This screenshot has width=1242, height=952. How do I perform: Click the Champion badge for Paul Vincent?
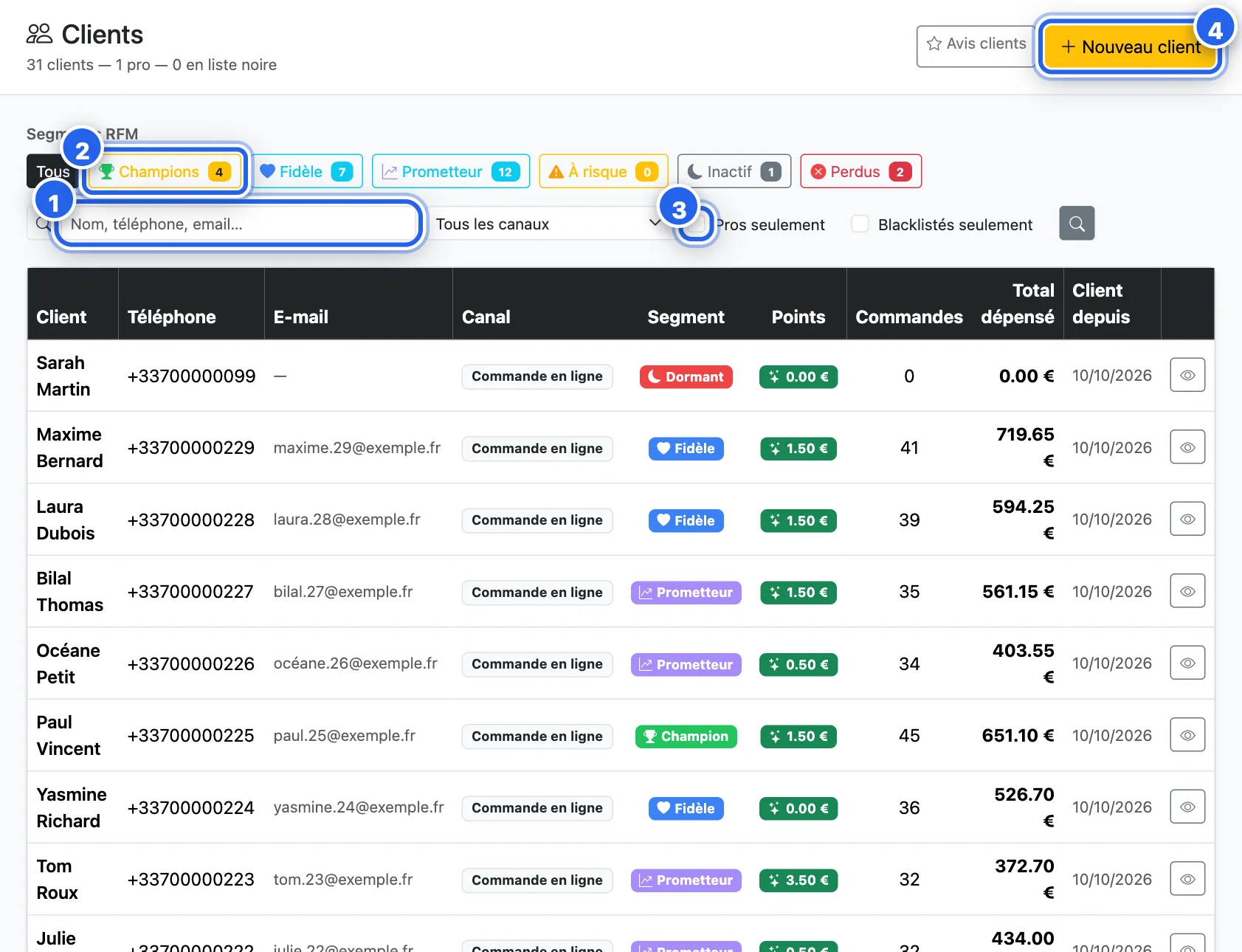point(686,737)
